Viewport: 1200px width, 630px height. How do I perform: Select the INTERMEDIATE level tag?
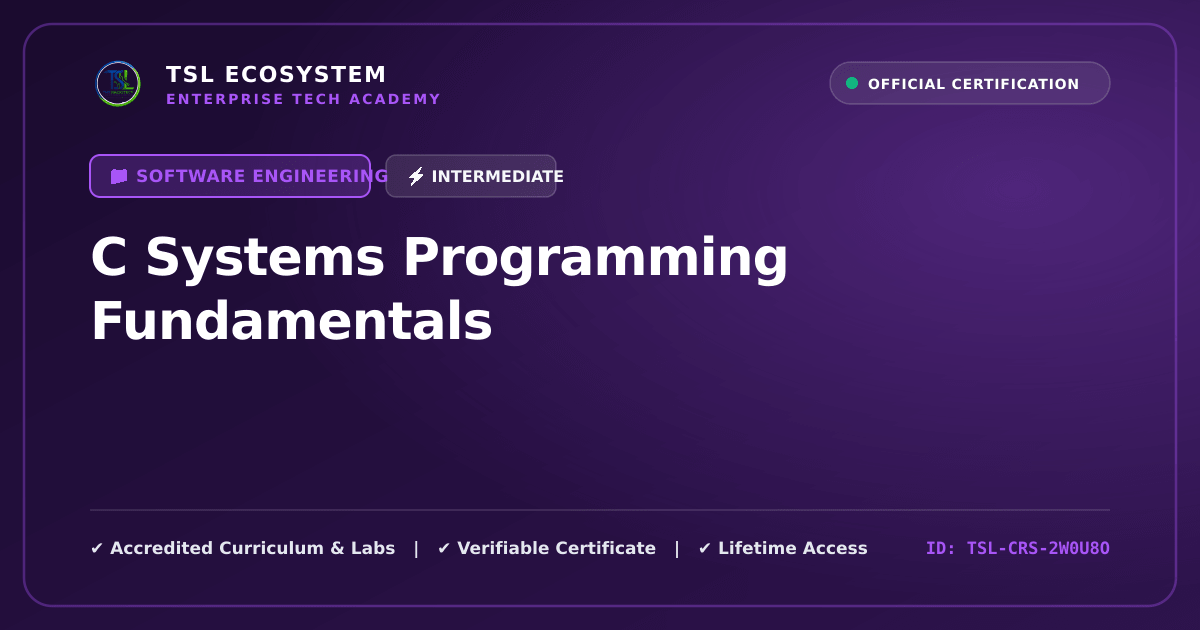tap(471, 176)
